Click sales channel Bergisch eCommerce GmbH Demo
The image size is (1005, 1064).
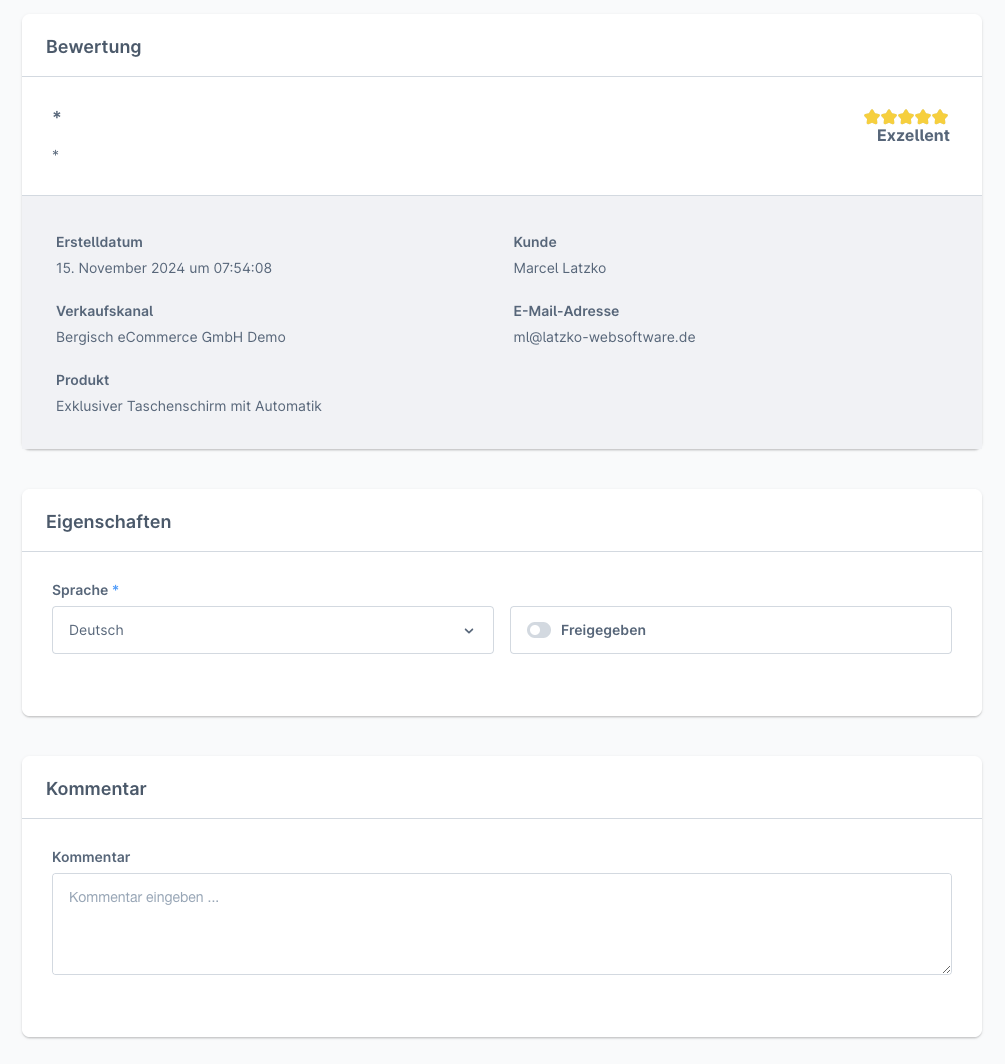pos(171,337)
